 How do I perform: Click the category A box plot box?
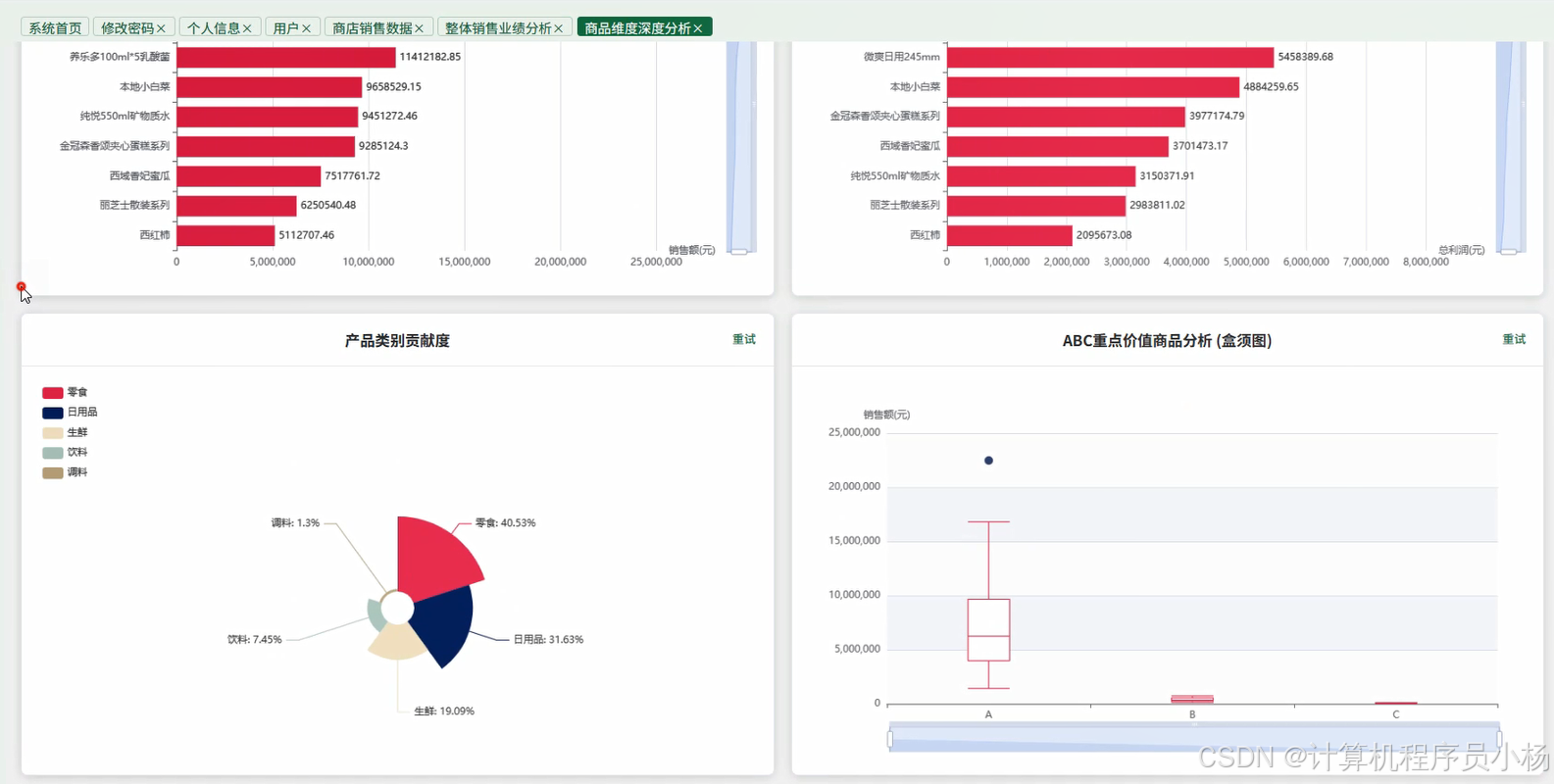(988, 630)
